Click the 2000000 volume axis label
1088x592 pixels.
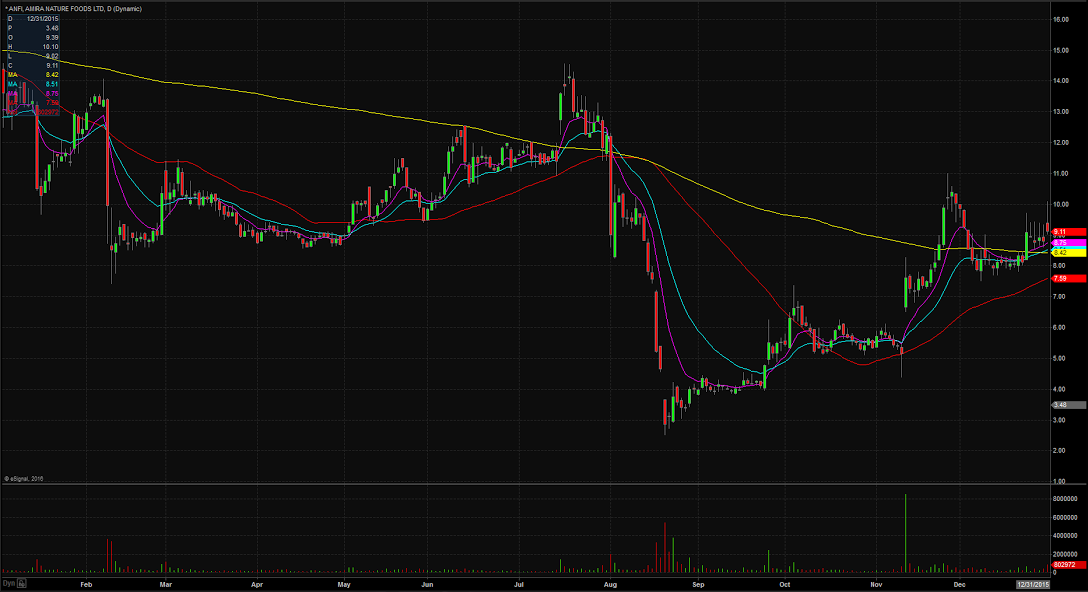(x=1065, y=555)
